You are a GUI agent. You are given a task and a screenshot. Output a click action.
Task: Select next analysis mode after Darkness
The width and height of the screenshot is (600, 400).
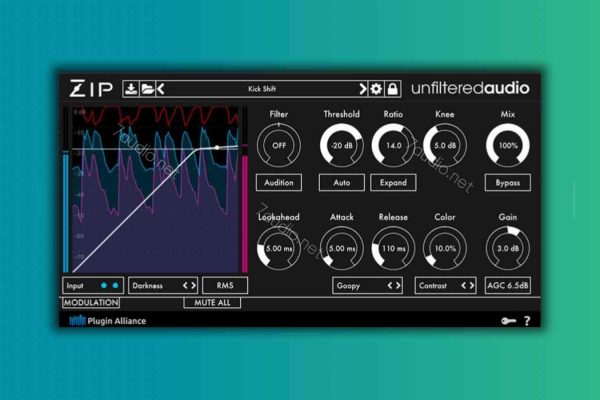(x=193, y=286)
